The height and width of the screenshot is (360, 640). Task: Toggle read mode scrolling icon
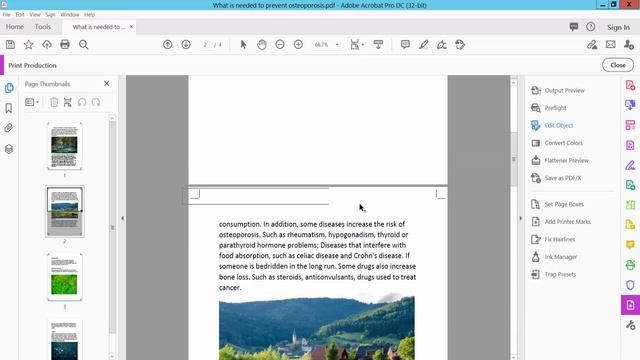point(378,44)
